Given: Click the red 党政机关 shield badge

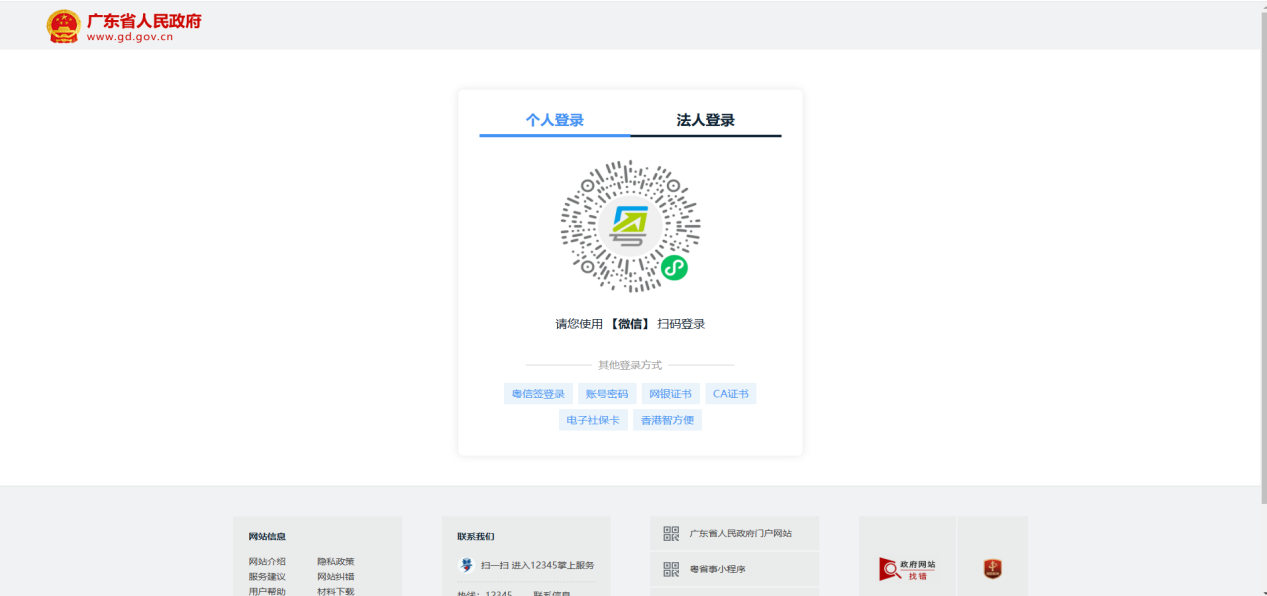Looking at the screenshot, I should (992, 569).
